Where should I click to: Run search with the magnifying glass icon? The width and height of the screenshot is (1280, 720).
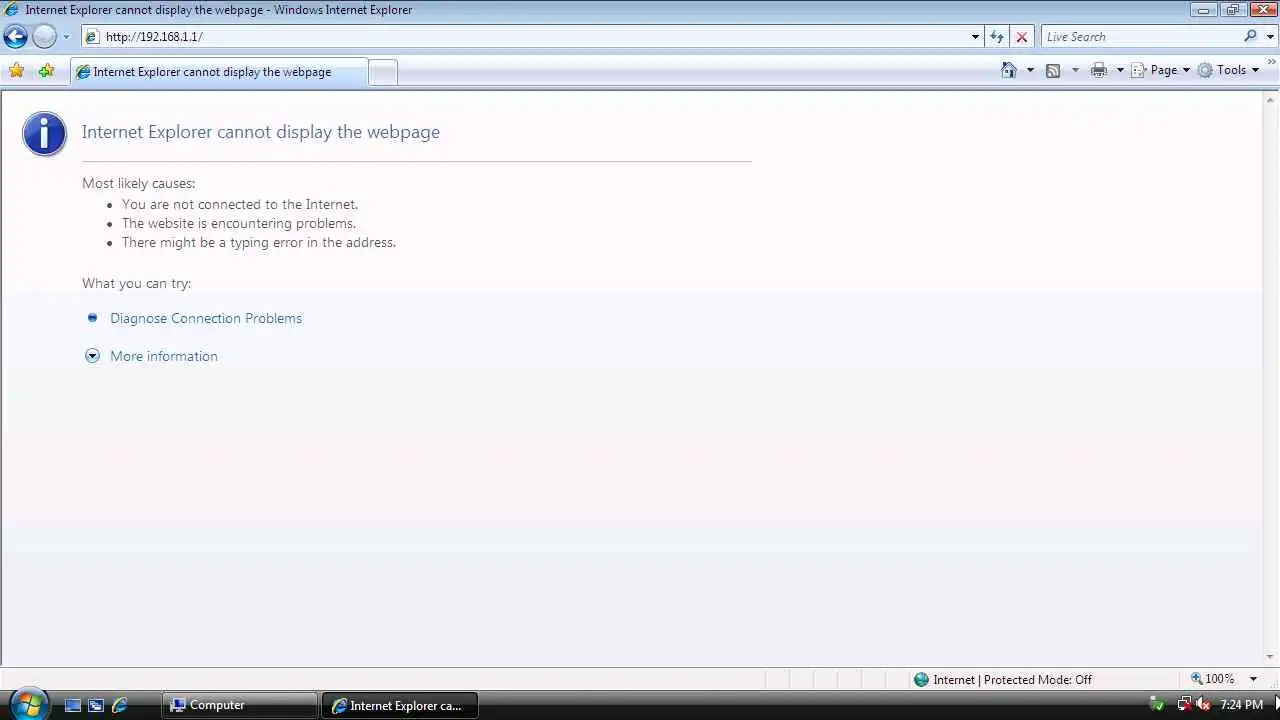pos(1250,36)
